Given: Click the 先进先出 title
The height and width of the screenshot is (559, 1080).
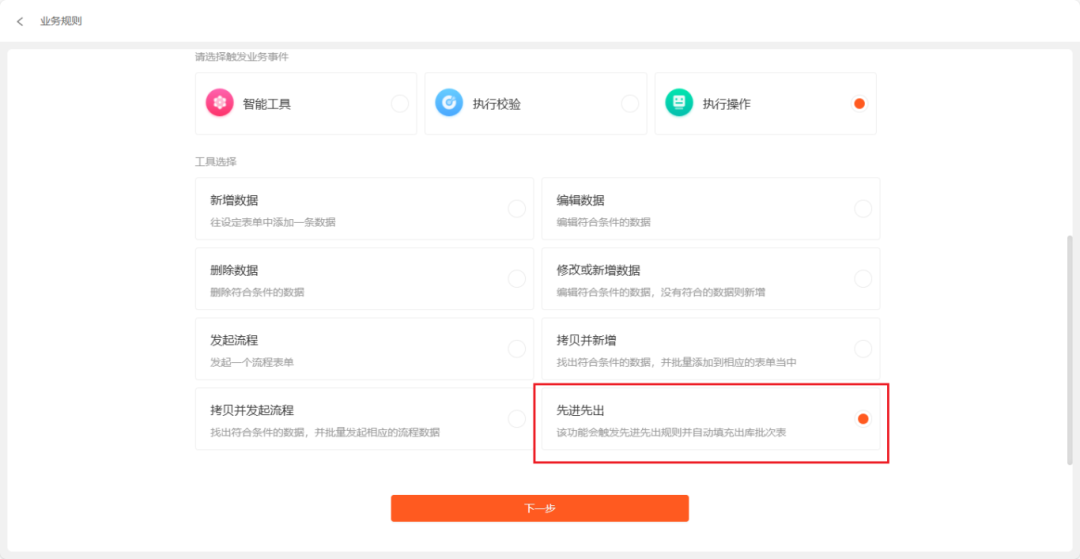Looking at the screenshot, I should 581,411.
